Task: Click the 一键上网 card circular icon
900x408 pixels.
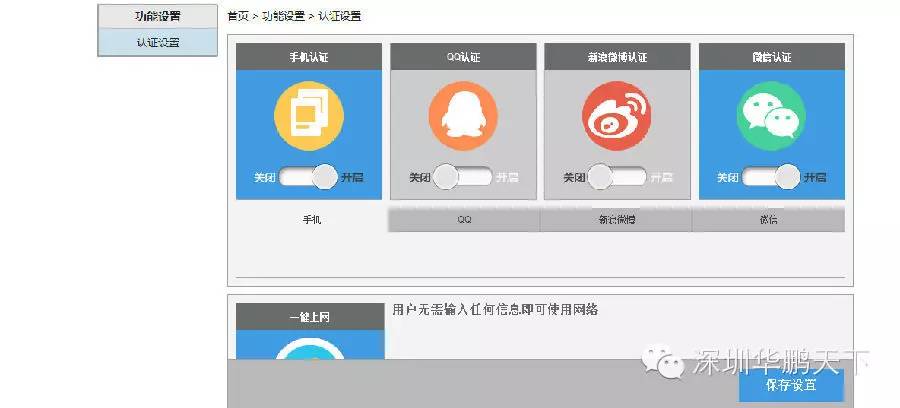Action: [310, 349]
